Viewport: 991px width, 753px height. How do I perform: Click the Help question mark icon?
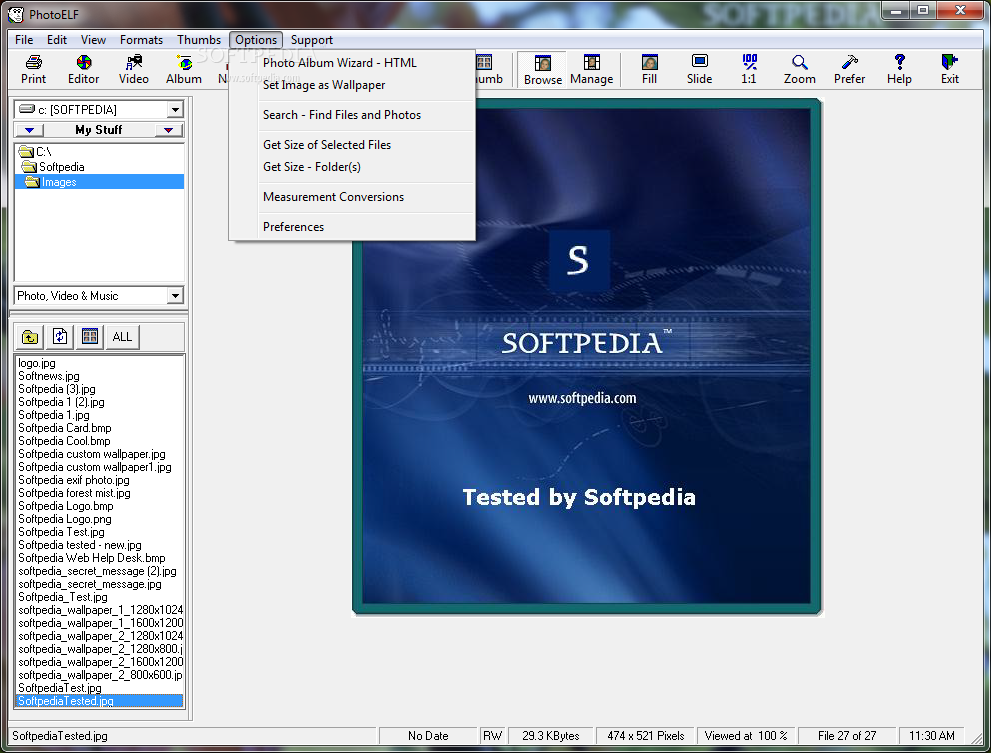pos(899,69)
